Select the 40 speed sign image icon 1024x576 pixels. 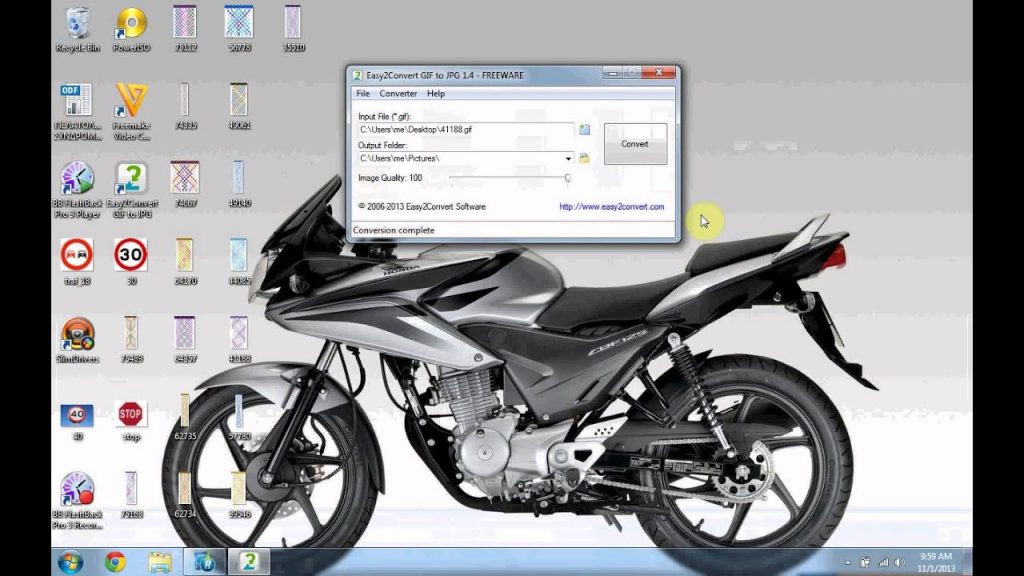[78, 421]
